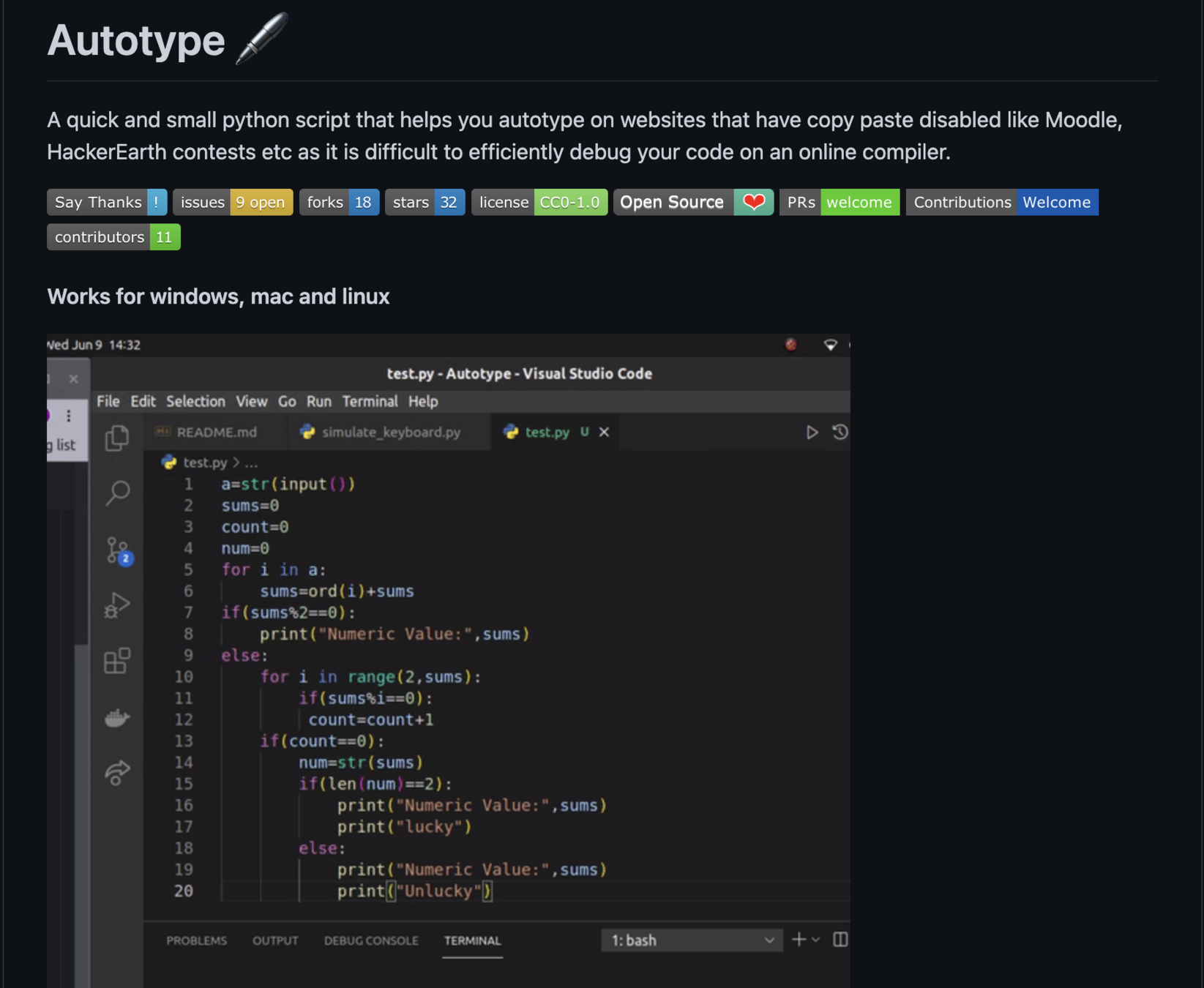This screenshot has width=1204, height=988.
Task: Open the View menu
Action: click(x=251, y=401)
